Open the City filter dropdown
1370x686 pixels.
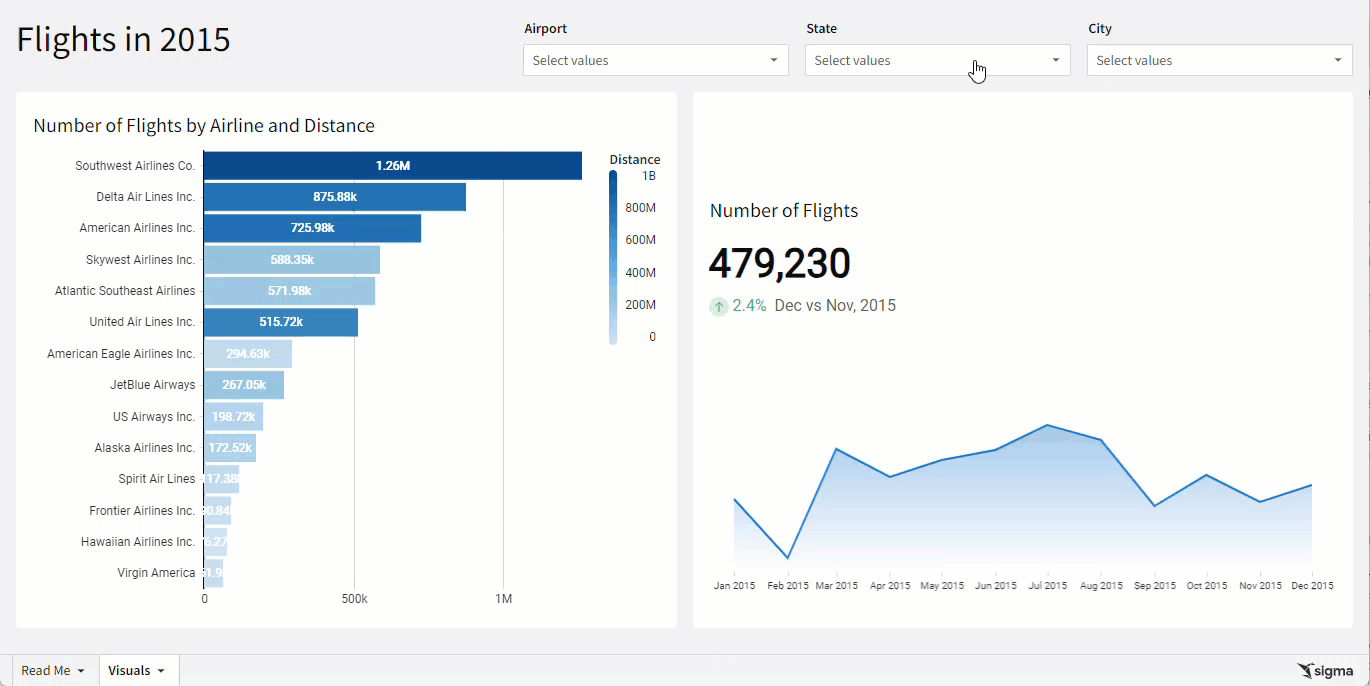(x=1219, y=60)
